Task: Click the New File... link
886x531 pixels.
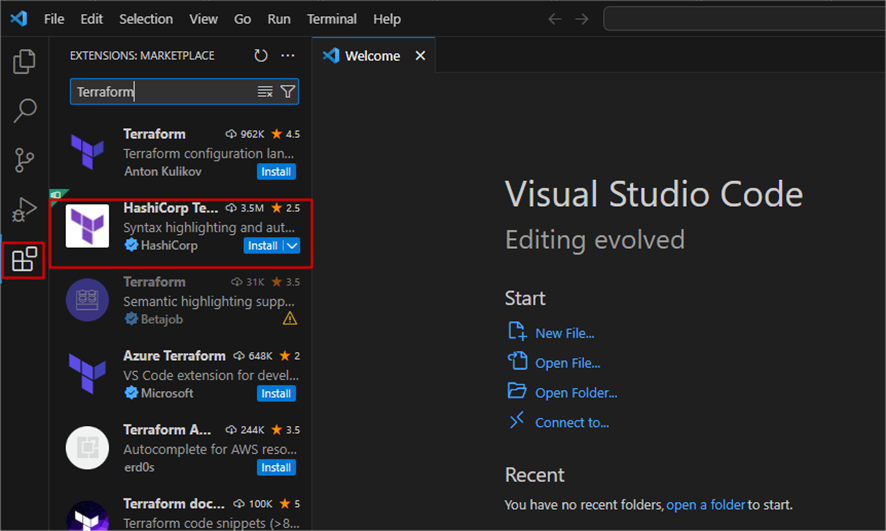Action: click(x=564, y=333)
